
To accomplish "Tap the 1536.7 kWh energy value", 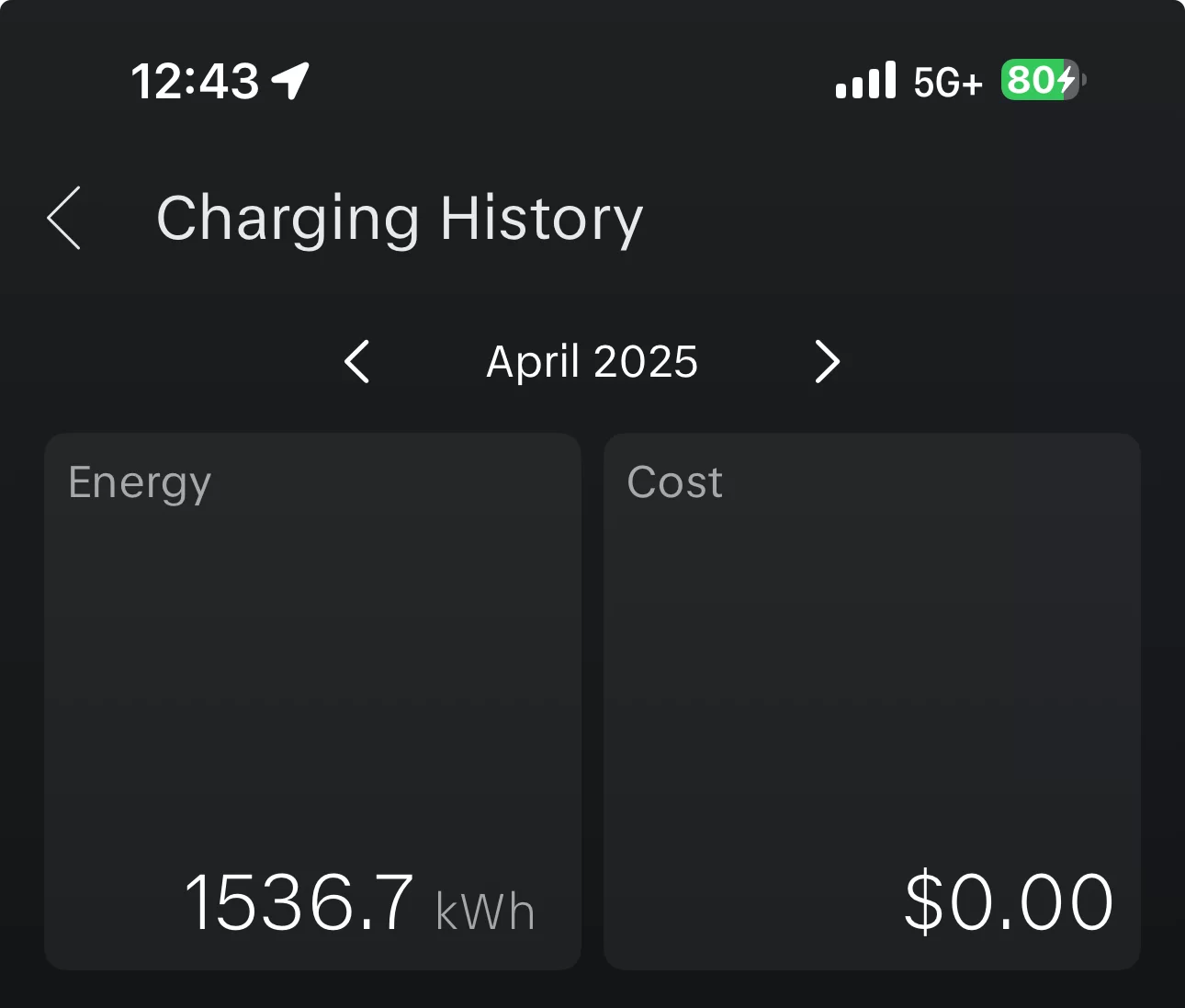I will (359, 902).
